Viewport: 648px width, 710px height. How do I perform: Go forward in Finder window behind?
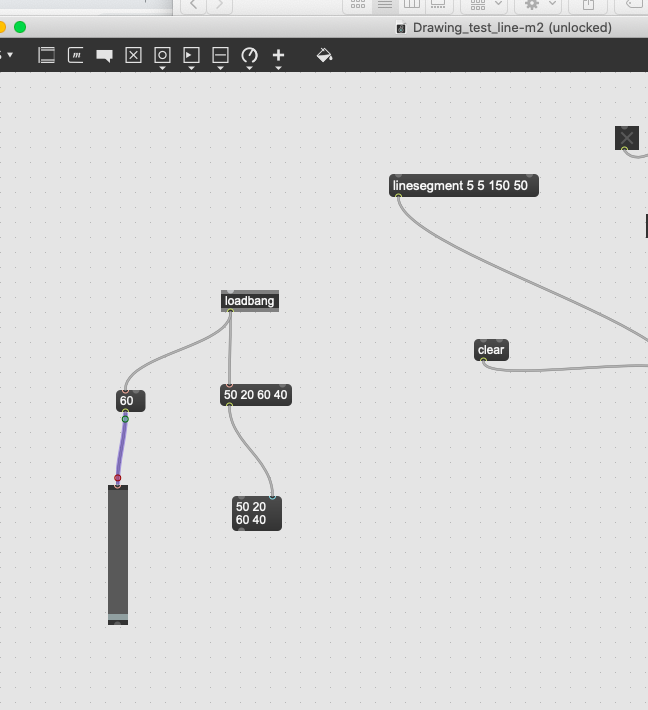pyautogui.click(x=220, y=5)
